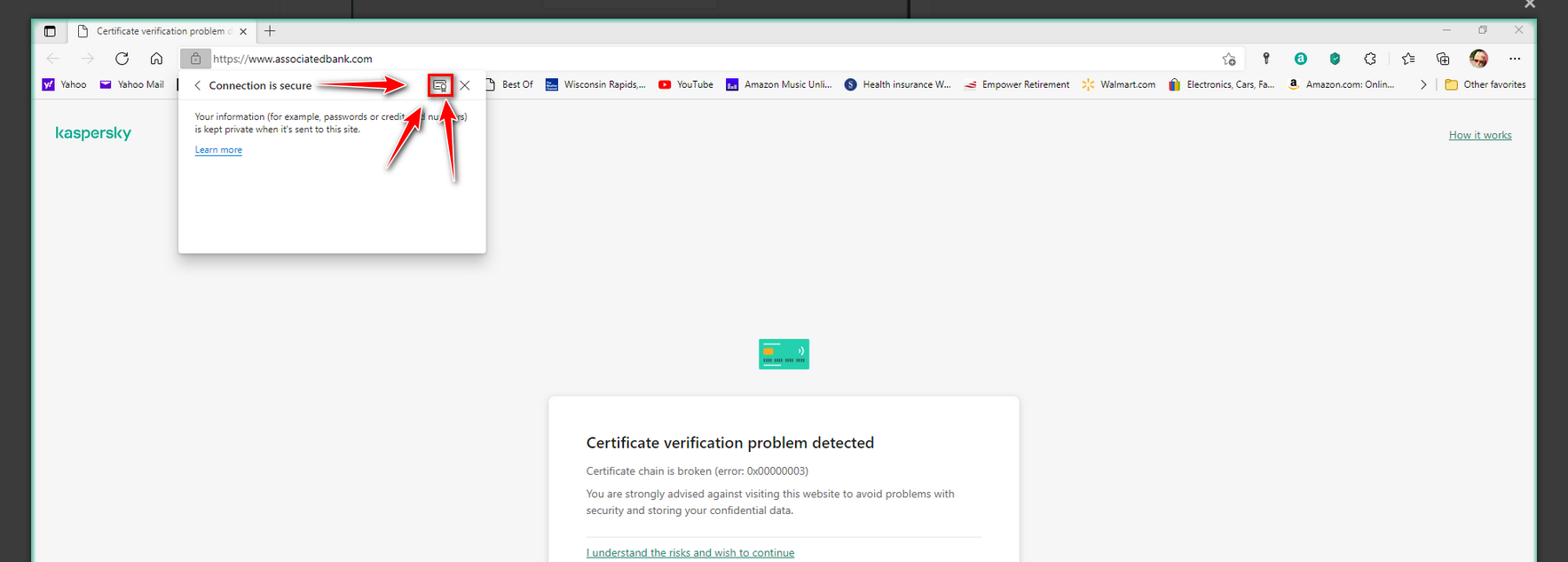Open the Other favorites folder

click(1485, 84)
